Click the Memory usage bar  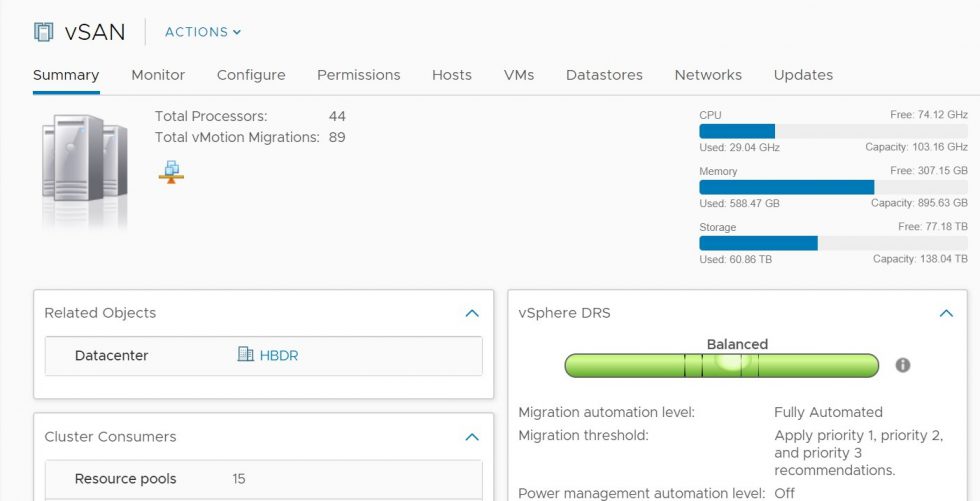click(x=833, y=187)
